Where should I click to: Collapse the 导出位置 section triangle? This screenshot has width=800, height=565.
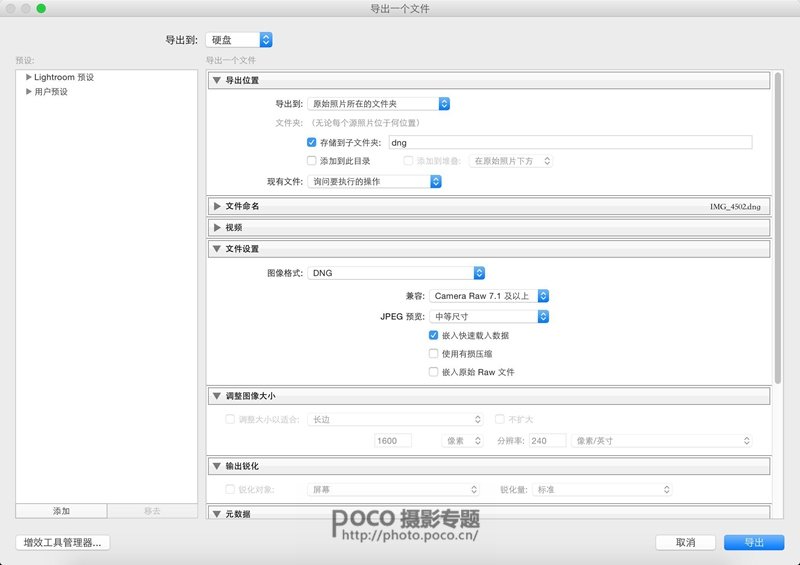tap(217, 81)
